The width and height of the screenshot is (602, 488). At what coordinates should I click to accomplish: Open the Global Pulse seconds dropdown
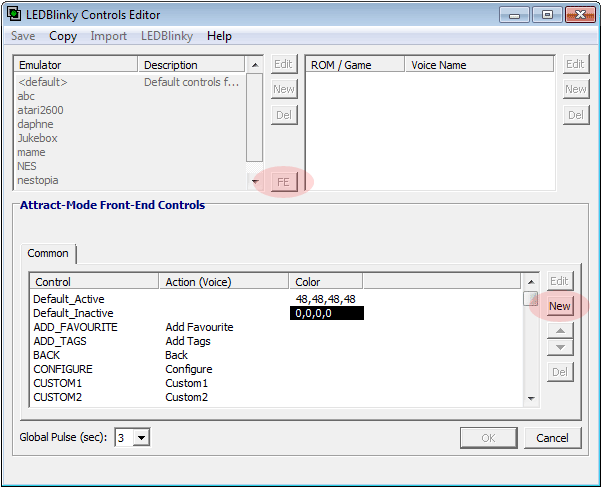click(141, 437)
